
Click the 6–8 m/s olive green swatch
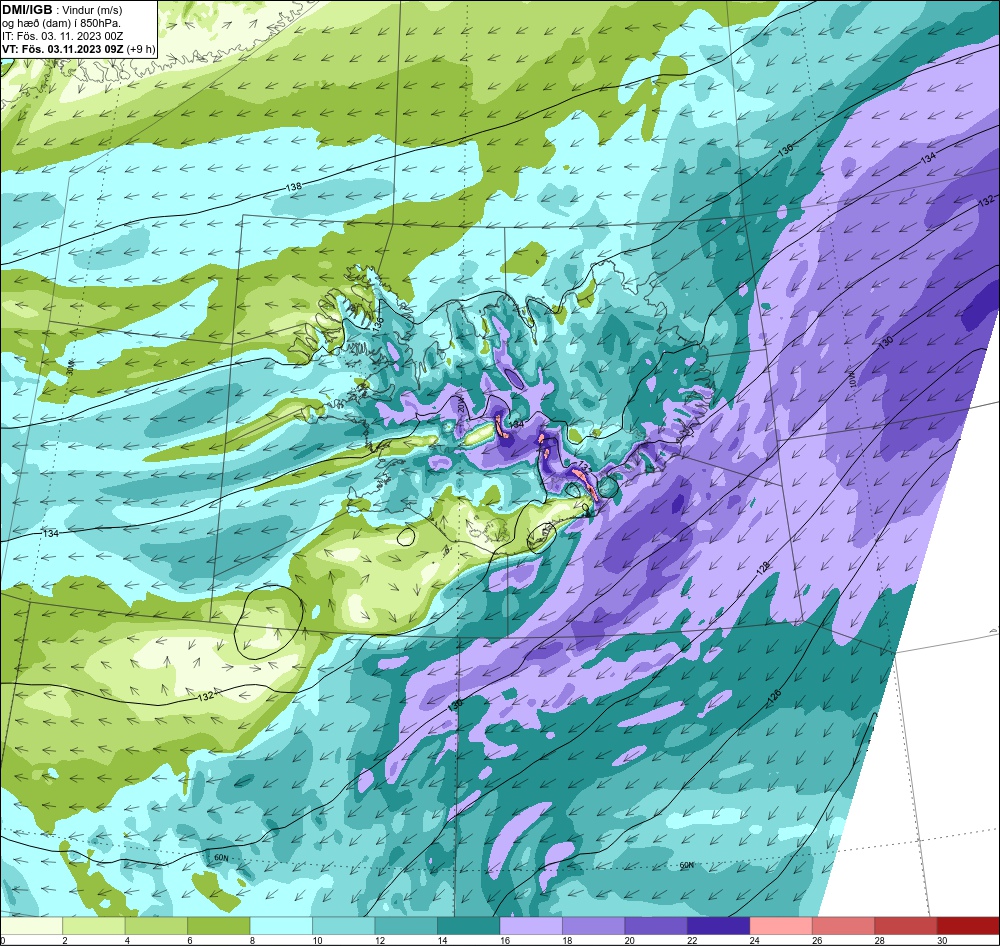coord(219,926)
